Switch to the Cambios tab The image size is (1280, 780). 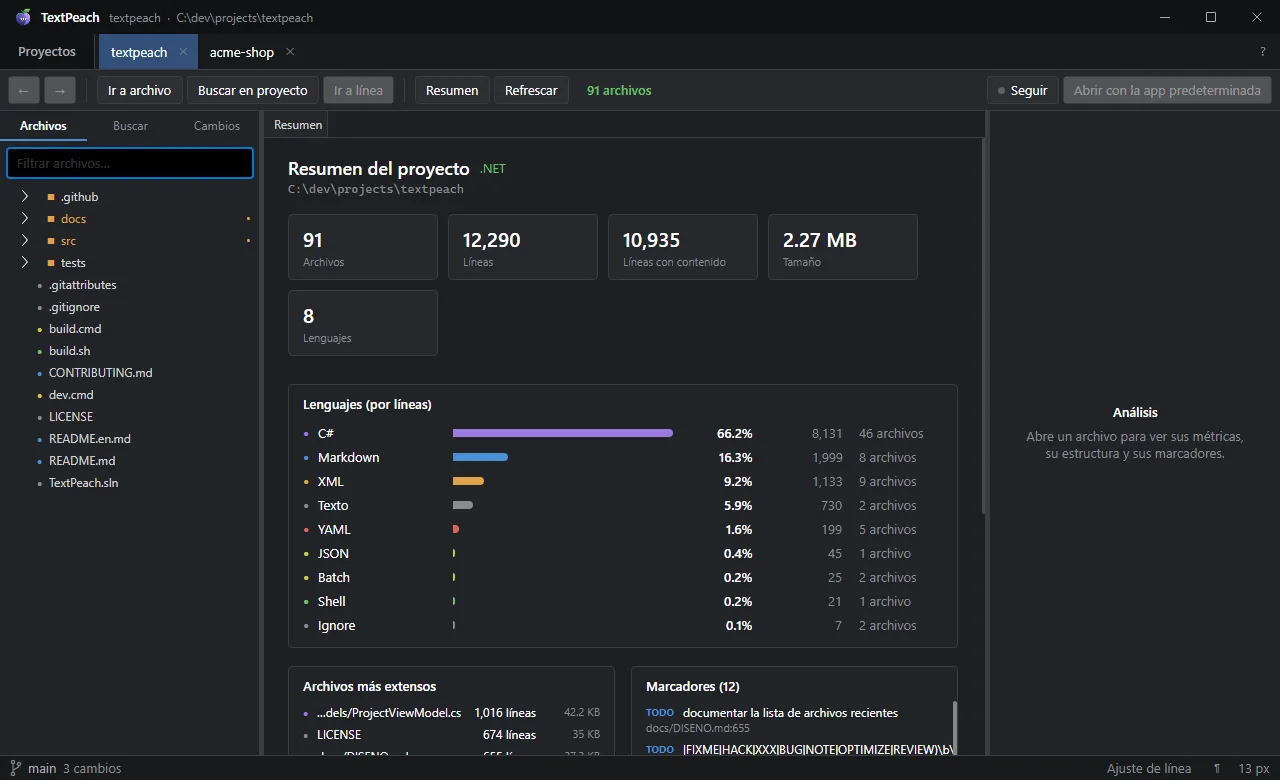tap(217, 126)
